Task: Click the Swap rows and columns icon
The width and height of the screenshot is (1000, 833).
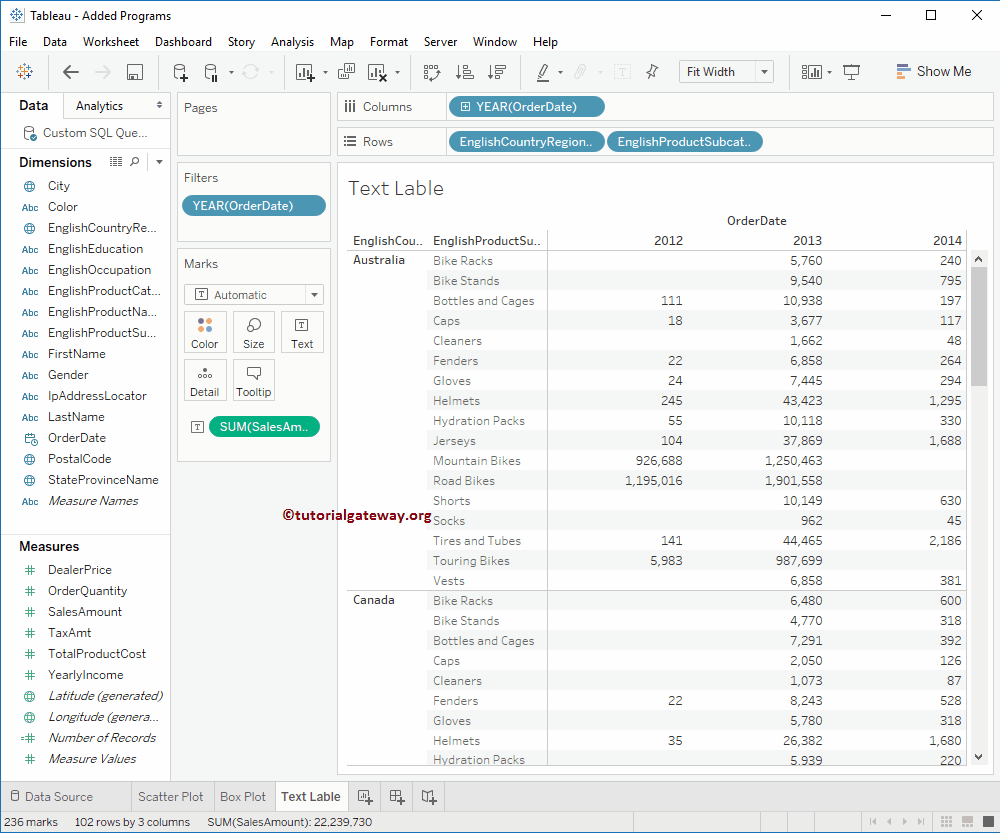Action: [432, 72]
